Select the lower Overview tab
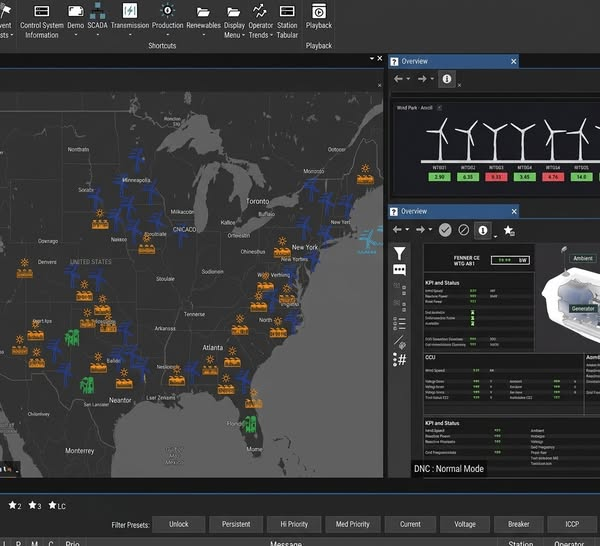The width and height of the screenshot is (600, 546). (453, 211)
